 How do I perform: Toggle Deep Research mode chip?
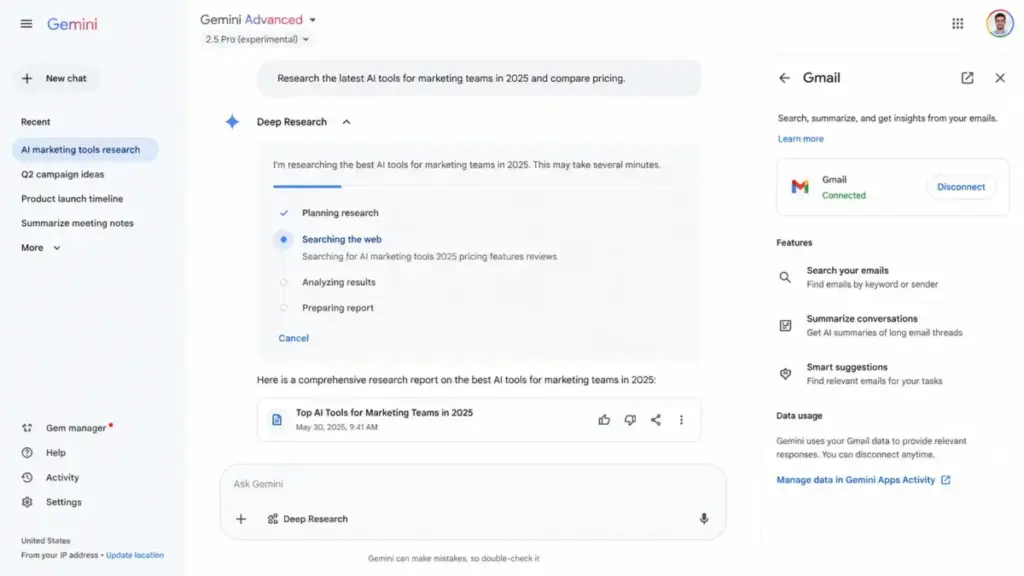click(x=308, y=519)
